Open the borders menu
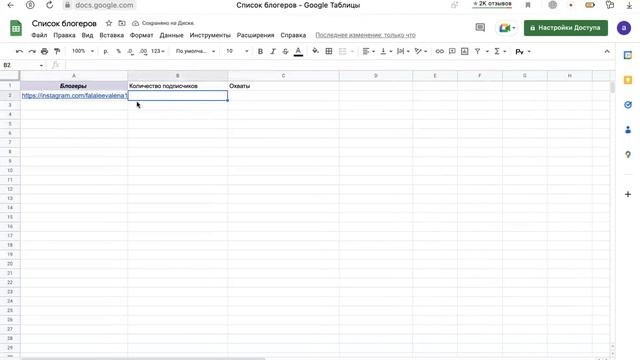 pos(329,51)
